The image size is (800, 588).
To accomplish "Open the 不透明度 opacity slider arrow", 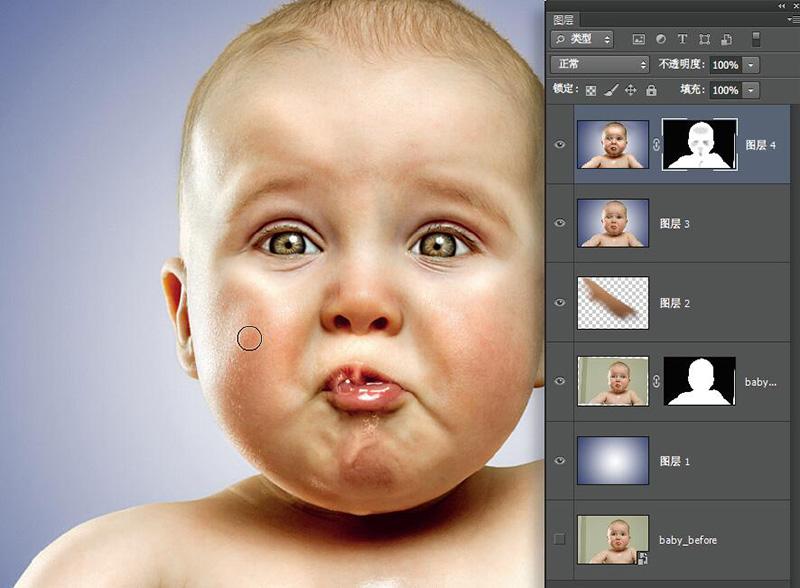I will [x=751, y=65].
